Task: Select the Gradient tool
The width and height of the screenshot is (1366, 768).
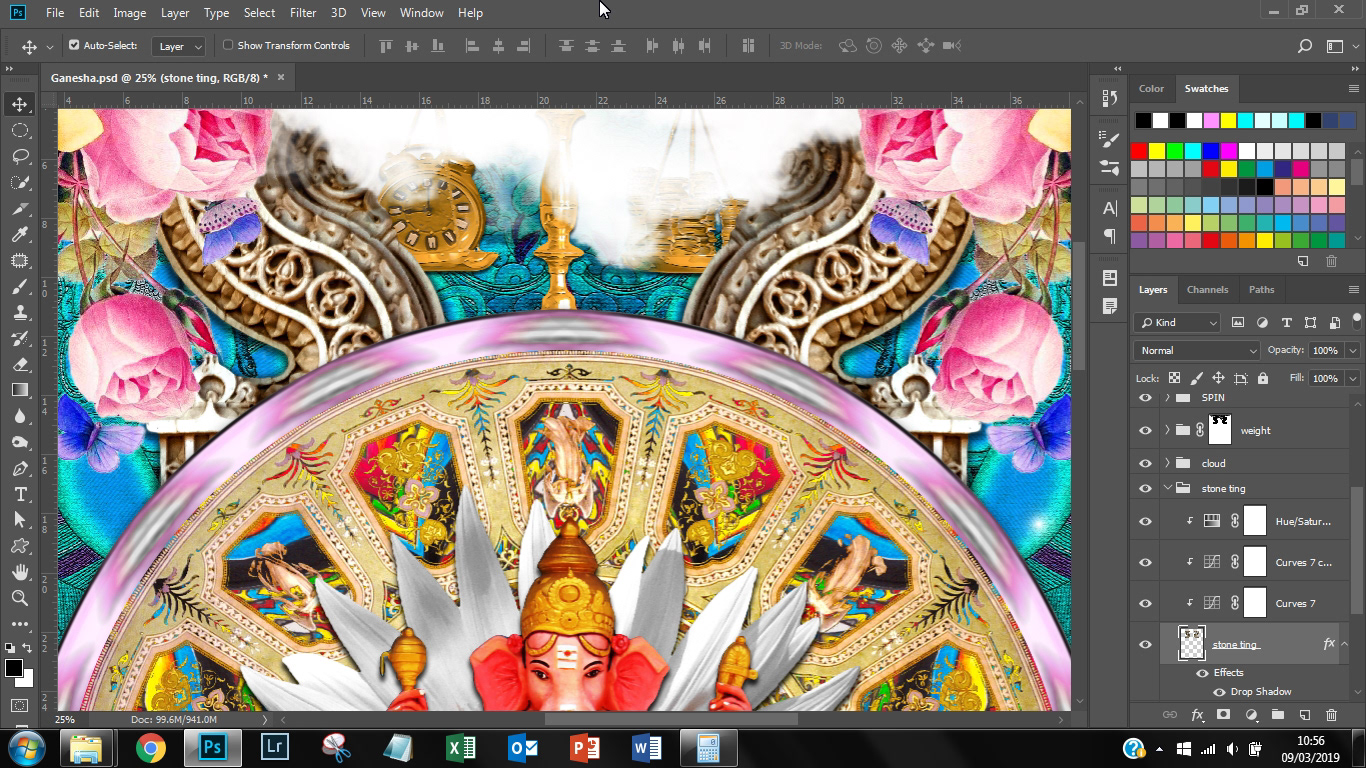Action: tap(19, 391)
